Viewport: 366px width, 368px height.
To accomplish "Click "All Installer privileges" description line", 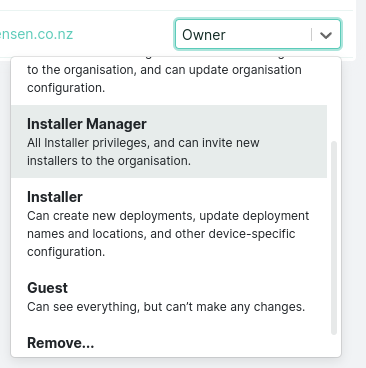I will click(143, 143).
